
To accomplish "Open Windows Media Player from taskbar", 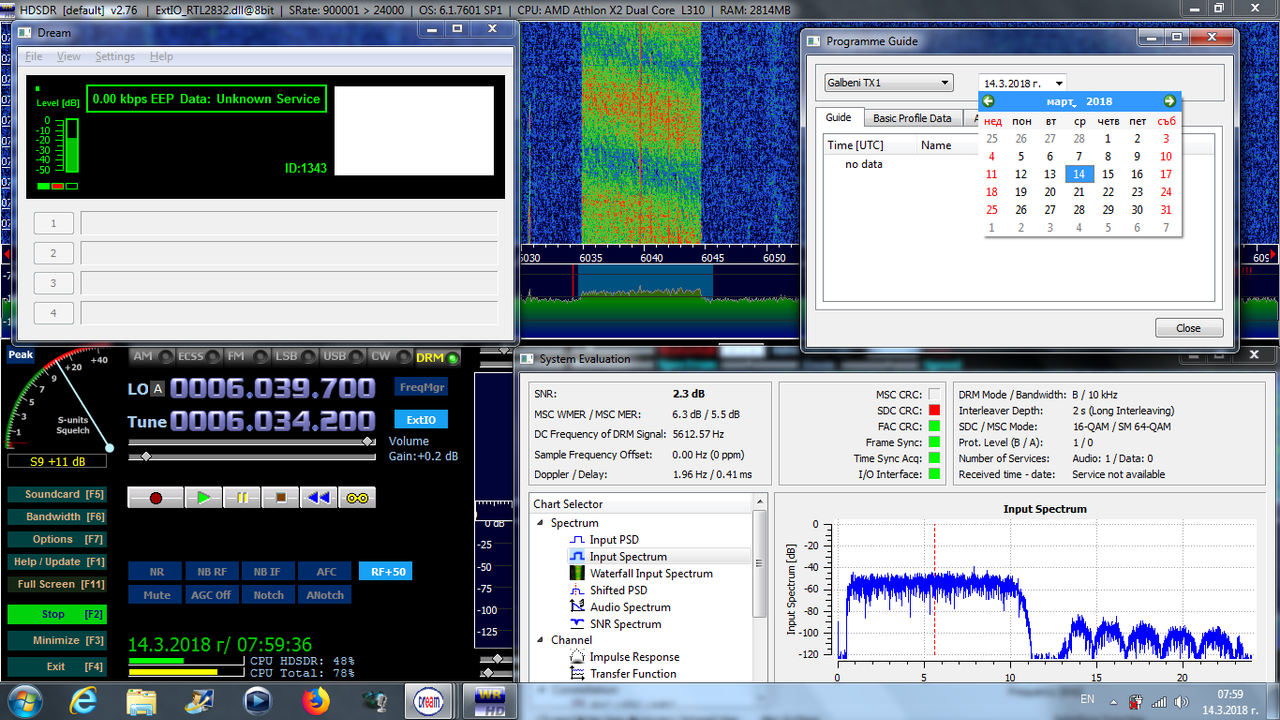I will (257, 701).
